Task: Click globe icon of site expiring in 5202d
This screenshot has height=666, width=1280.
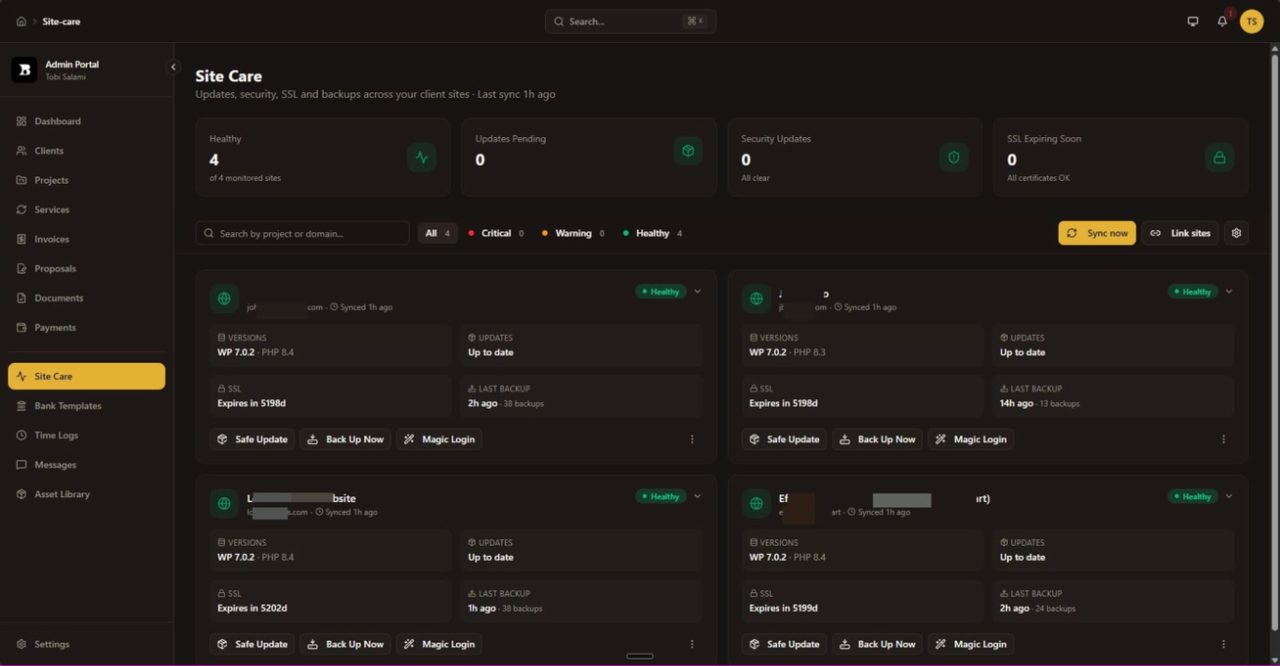Action: [x=224, y=503]
